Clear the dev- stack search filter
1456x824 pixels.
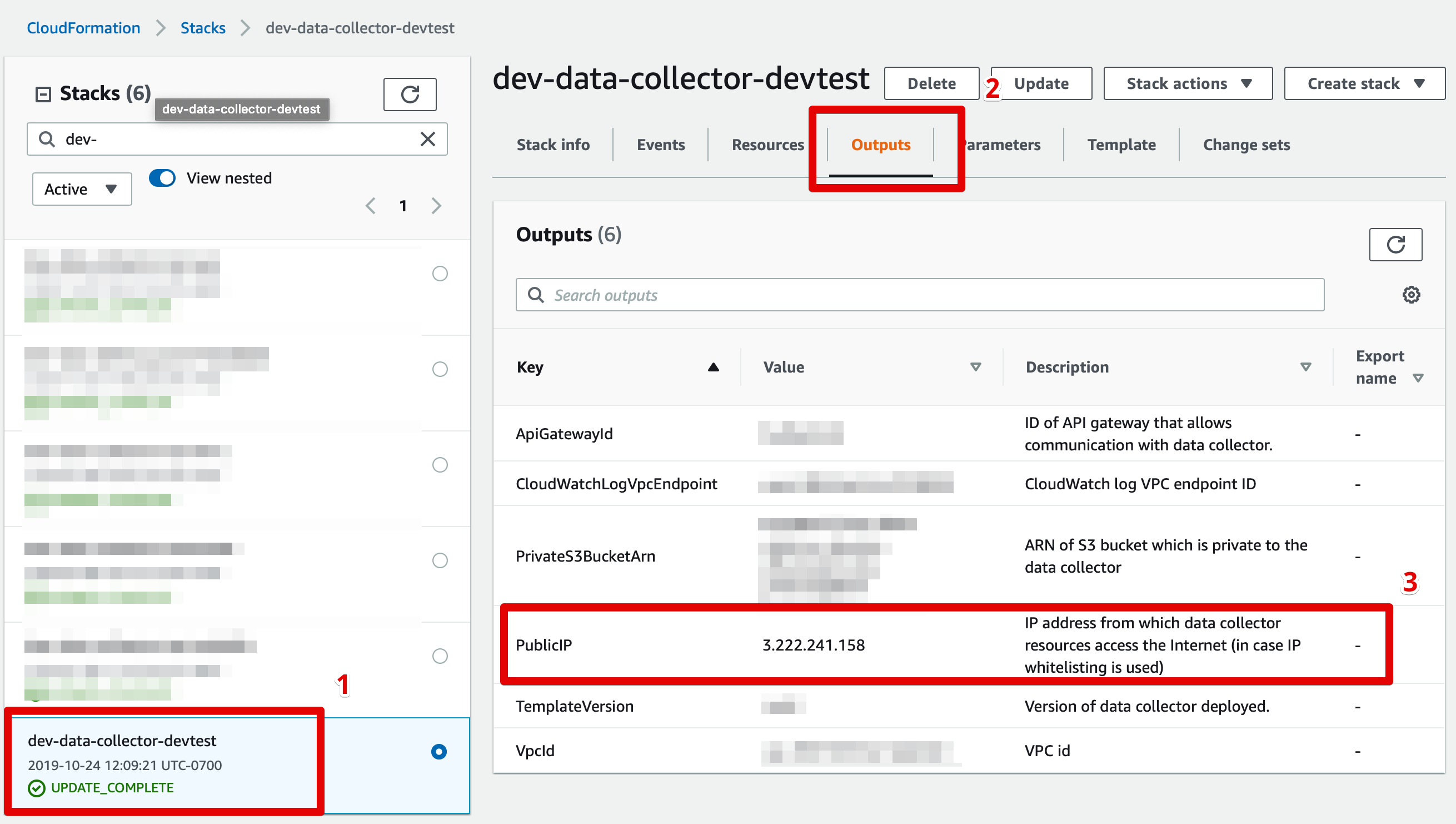(x=428, y=139)
